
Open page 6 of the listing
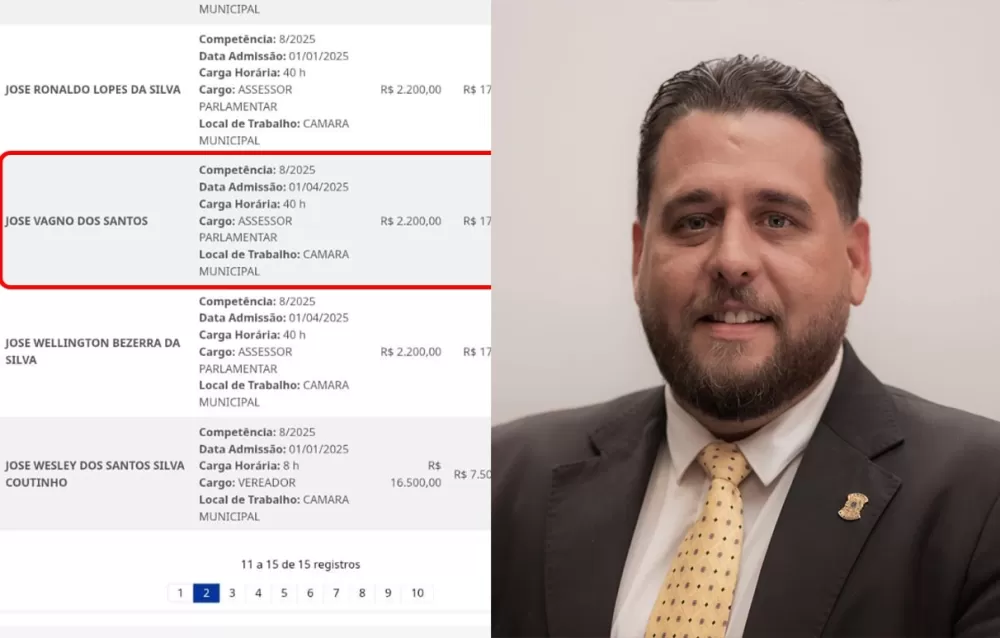(x=310, y=593)
